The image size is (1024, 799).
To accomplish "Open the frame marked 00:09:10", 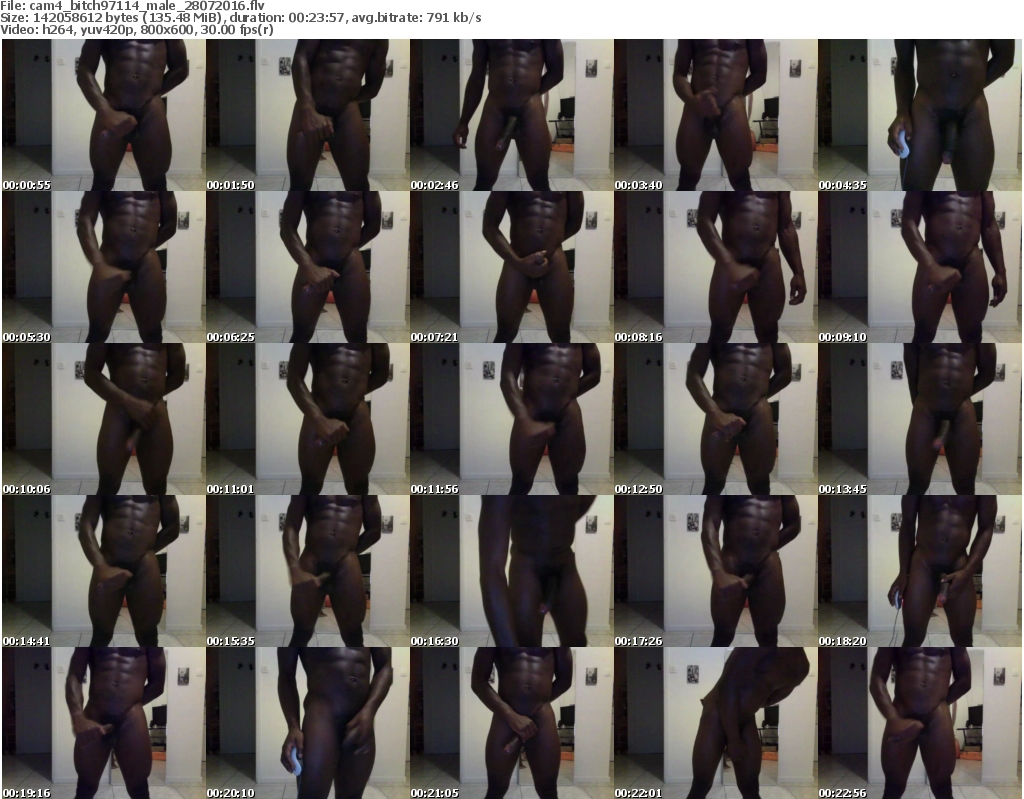I will [920, 267].
